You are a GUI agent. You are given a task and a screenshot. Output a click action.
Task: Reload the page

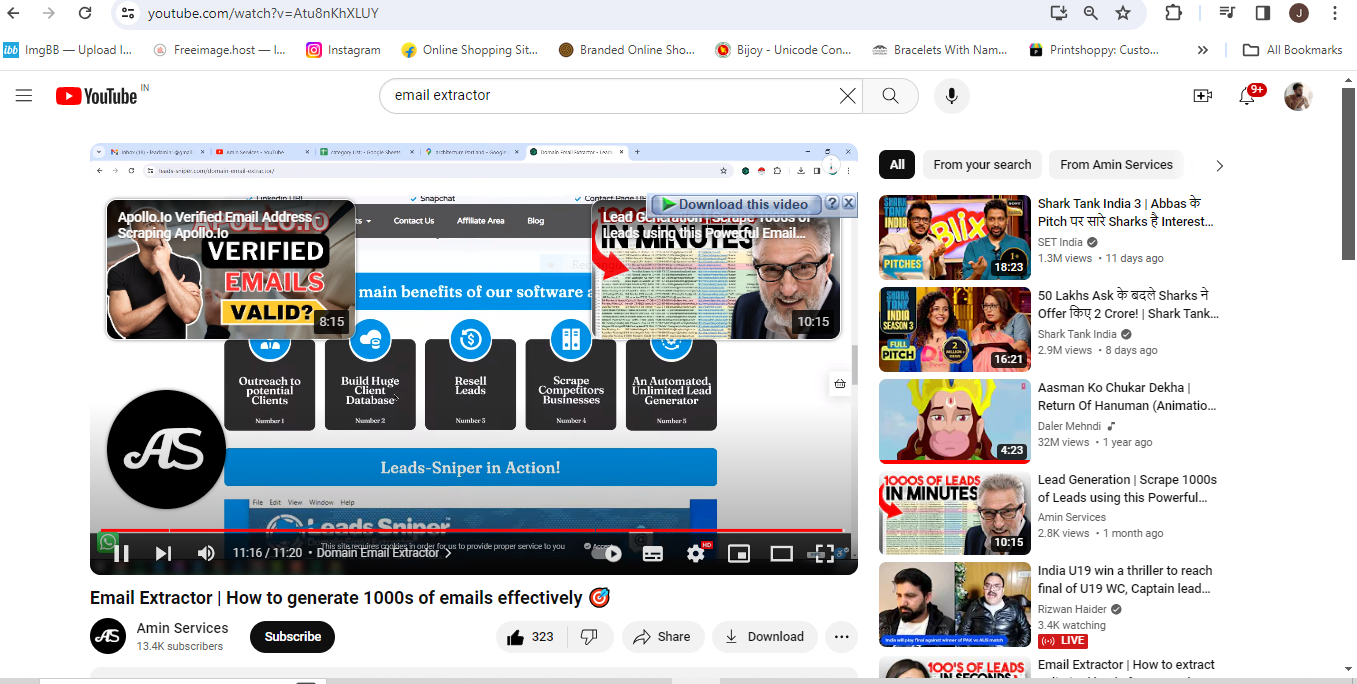coord(85,13)
